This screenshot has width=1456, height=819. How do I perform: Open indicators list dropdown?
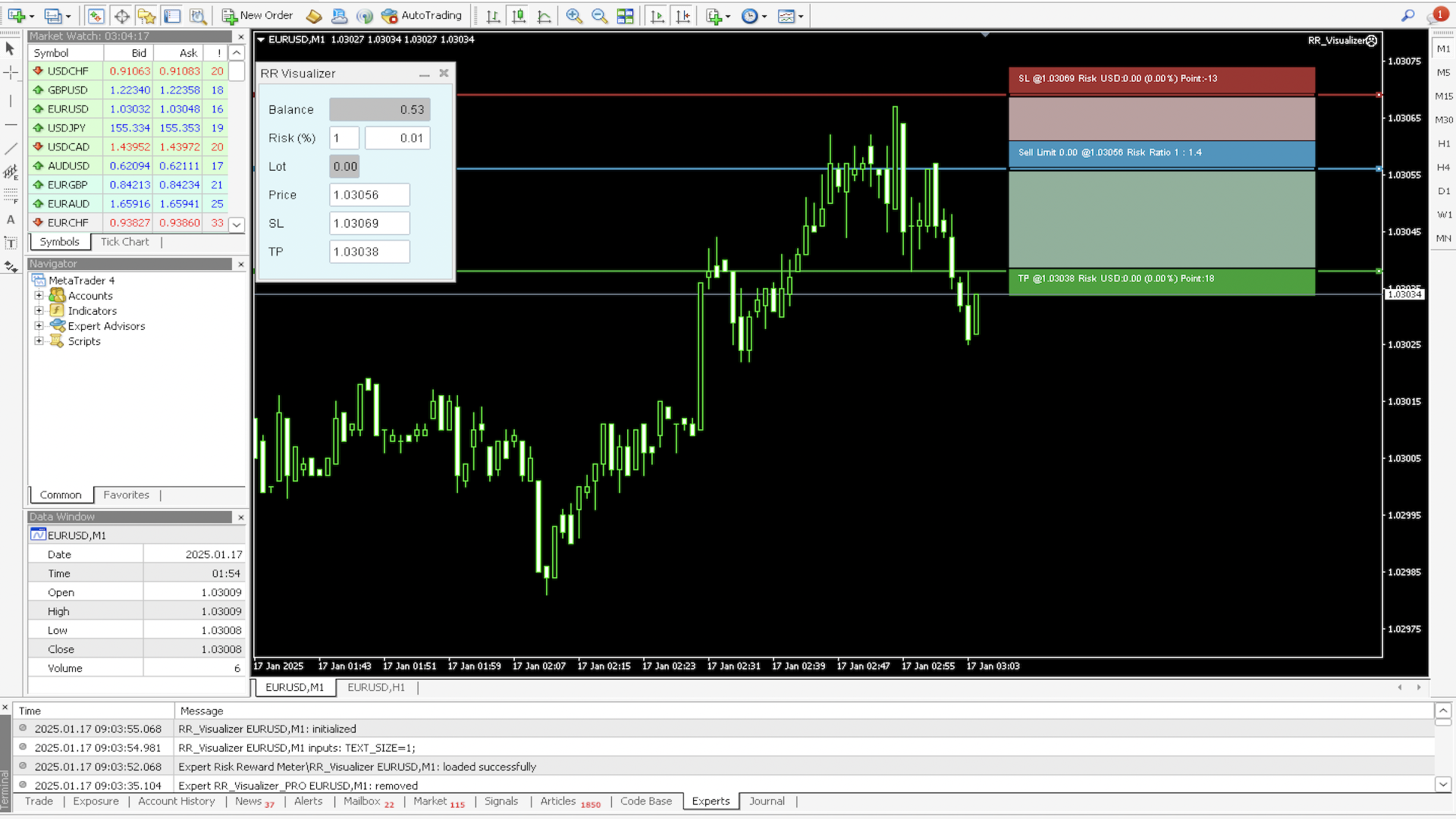click(717, 15)
